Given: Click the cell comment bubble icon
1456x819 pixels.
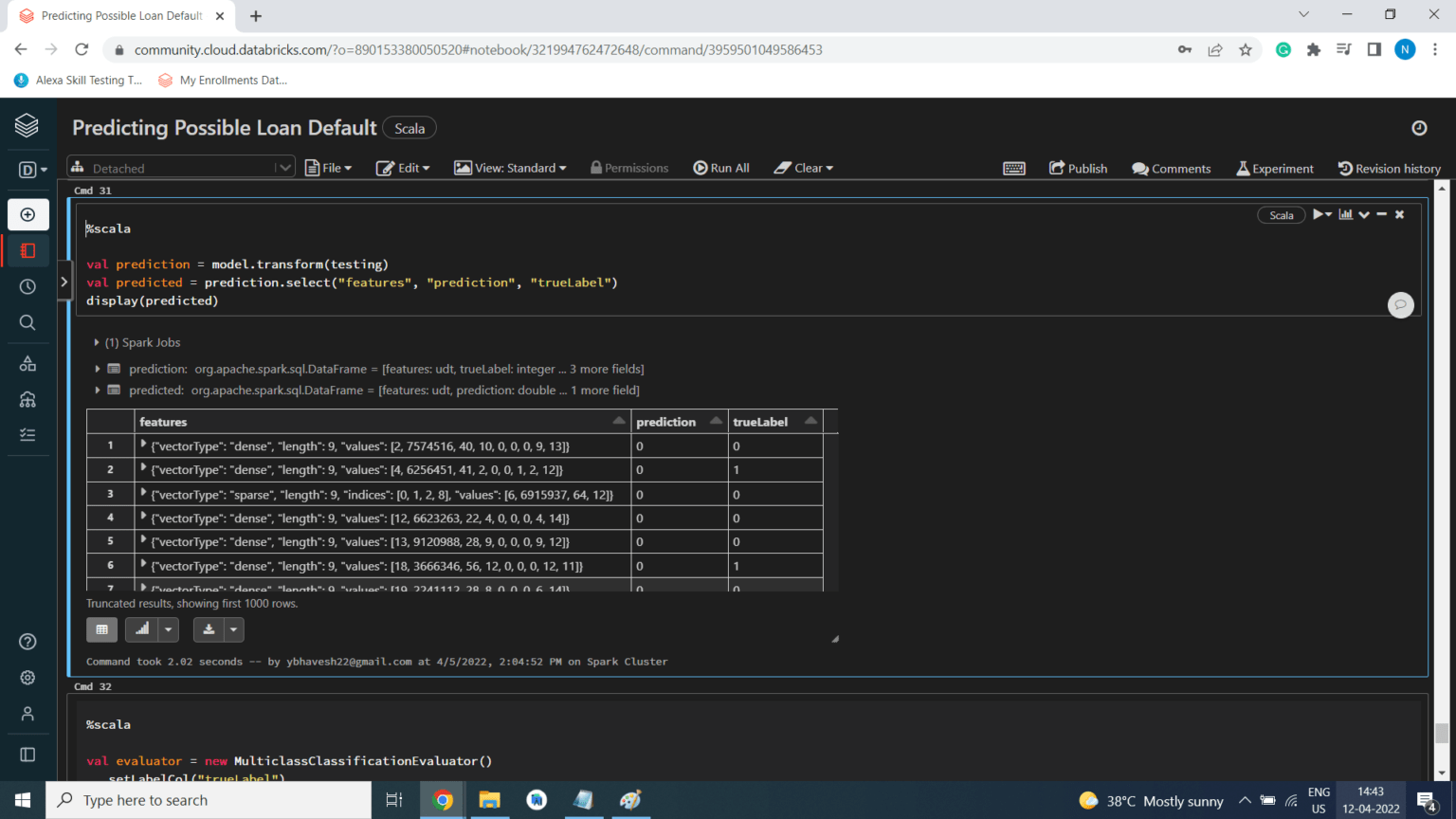Looking at the screenshot, I should [1400, 304].
